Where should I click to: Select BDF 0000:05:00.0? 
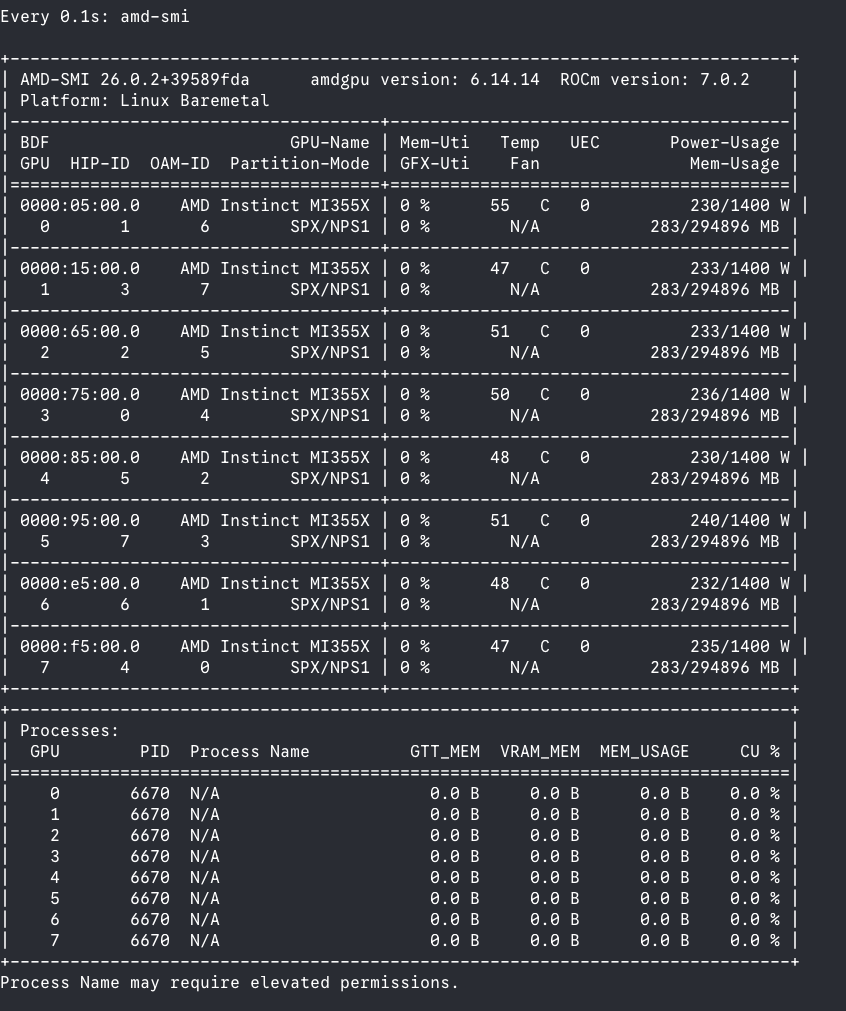click(x=79, y=206)
